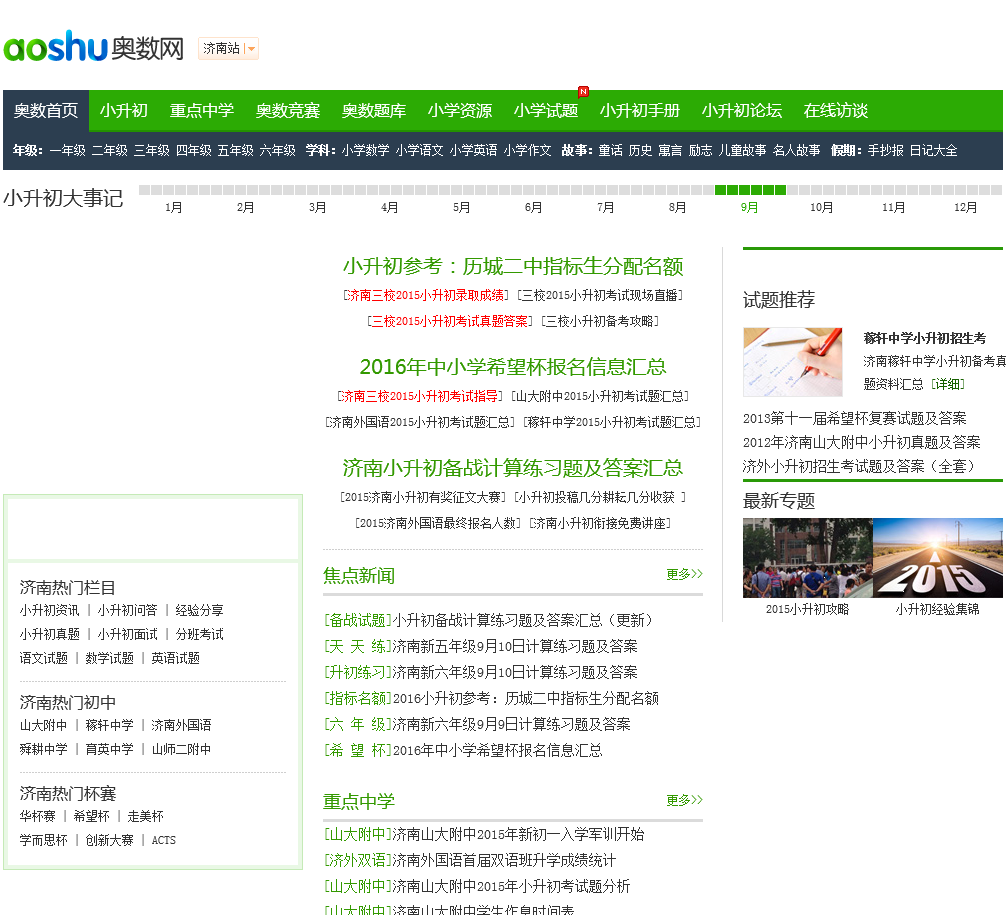Select 一年级 grade link
Image resolution: width=1006 pixels, height=915 pixels.
[67, 150]
